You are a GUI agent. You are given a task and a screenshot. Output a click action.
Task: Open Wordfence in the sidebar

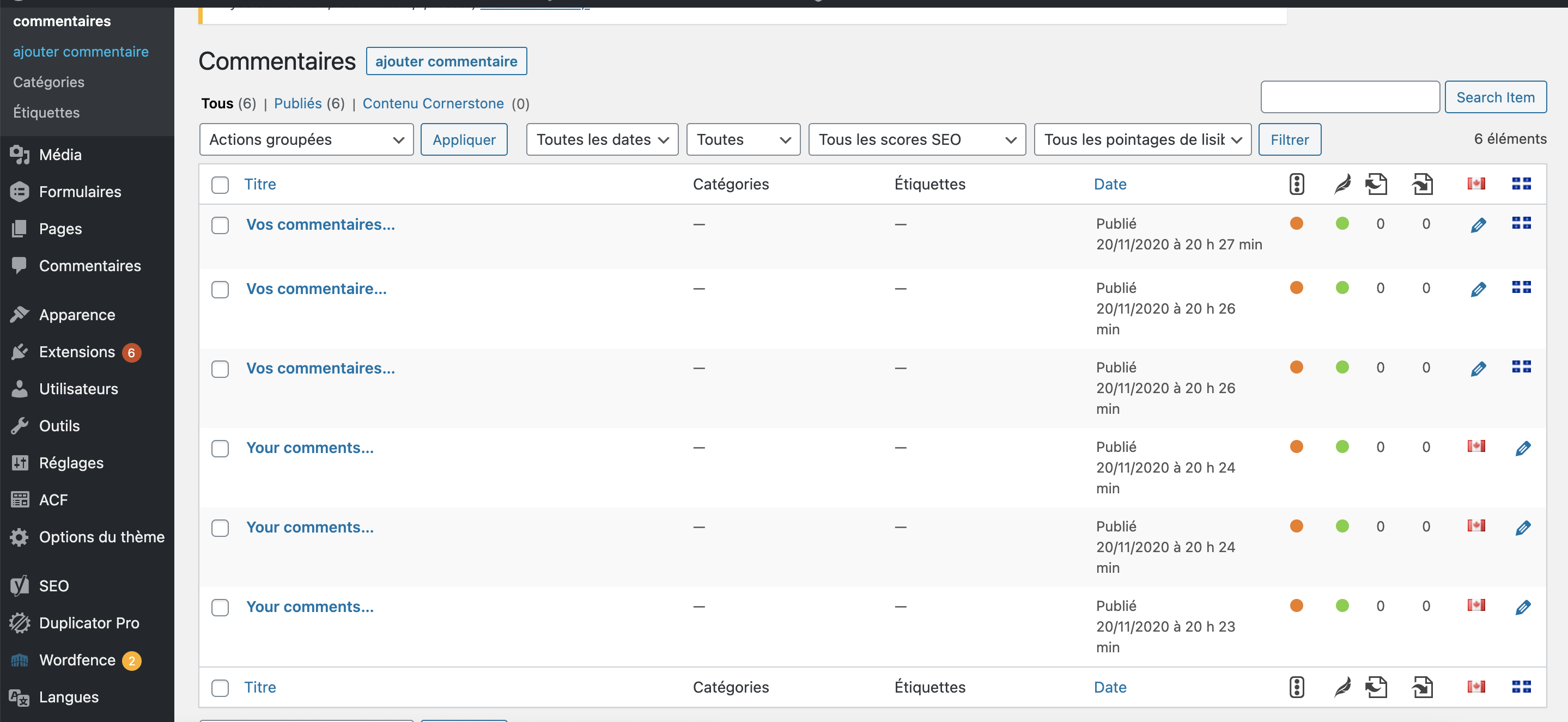pyautogui.click(x=77, y=660)
